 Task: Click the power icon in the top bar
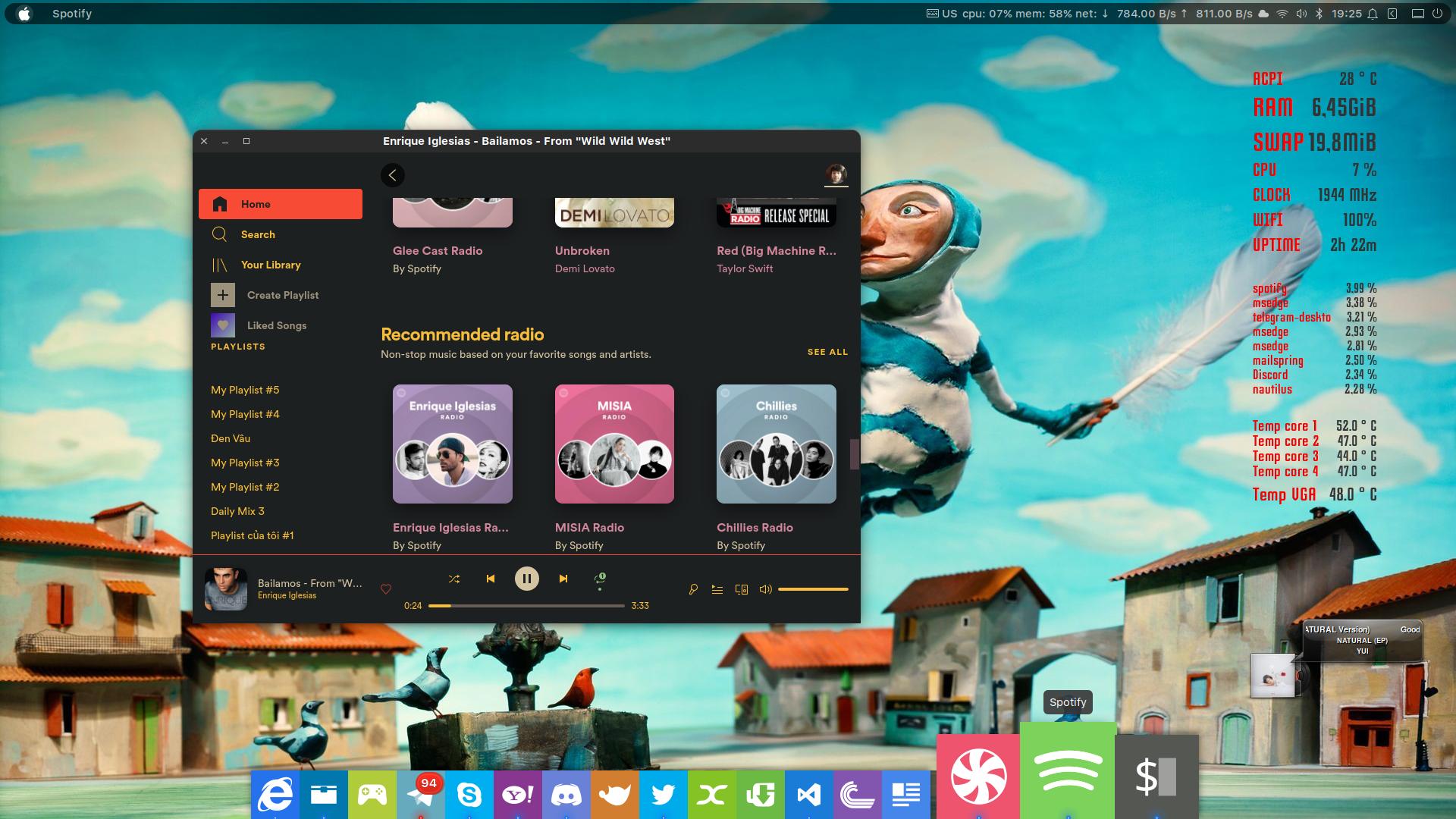[1437, 14]
